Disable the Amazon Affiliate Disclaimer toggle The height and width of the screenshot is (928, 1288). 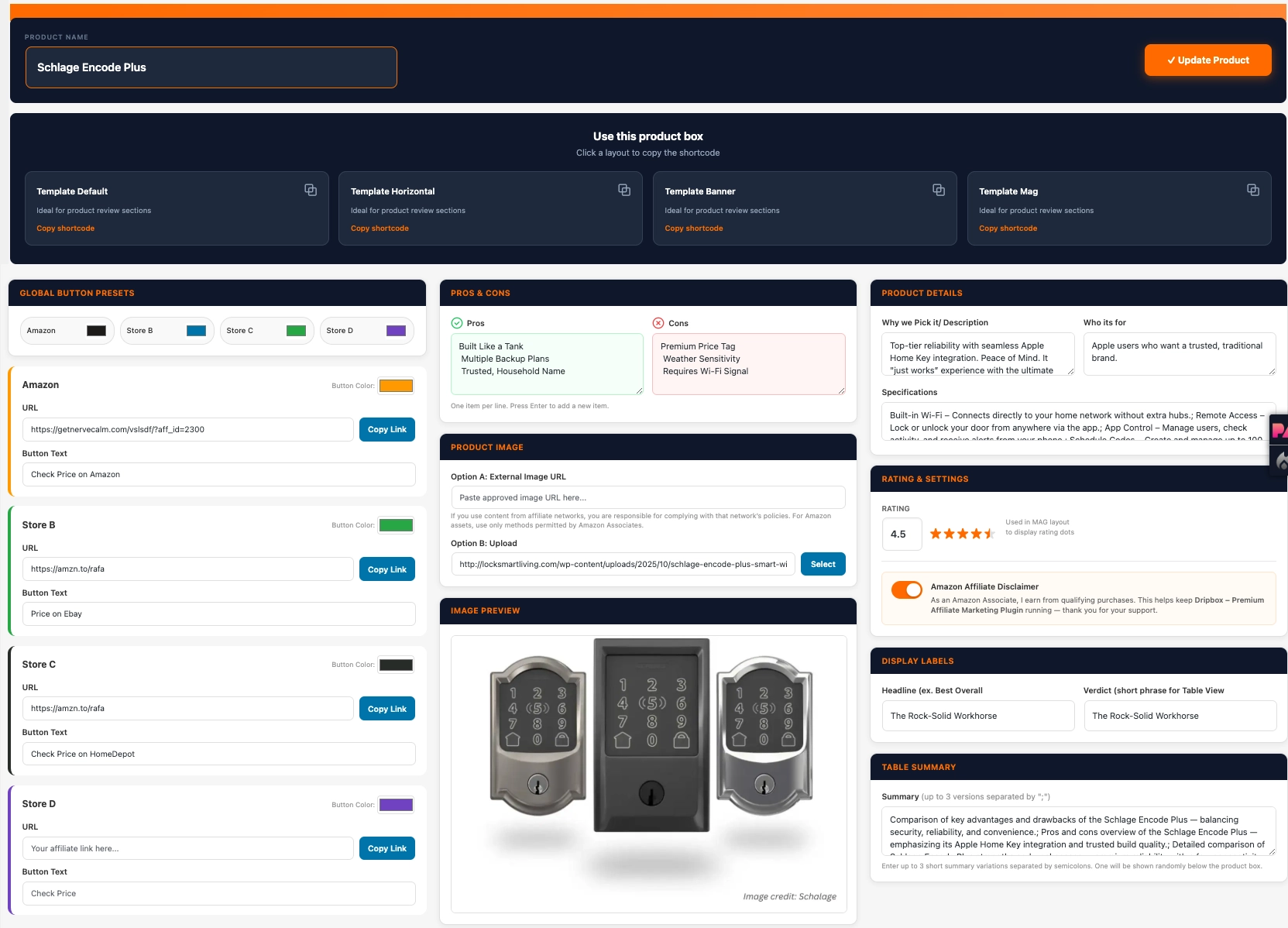906,590
